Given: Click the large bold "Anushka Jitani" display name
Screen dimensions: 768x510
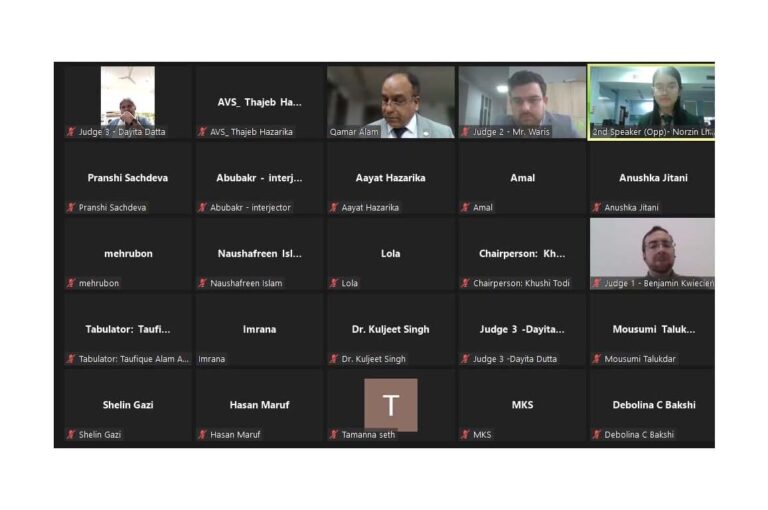Looking at the screenshot, I should click(x=653, y=178).
